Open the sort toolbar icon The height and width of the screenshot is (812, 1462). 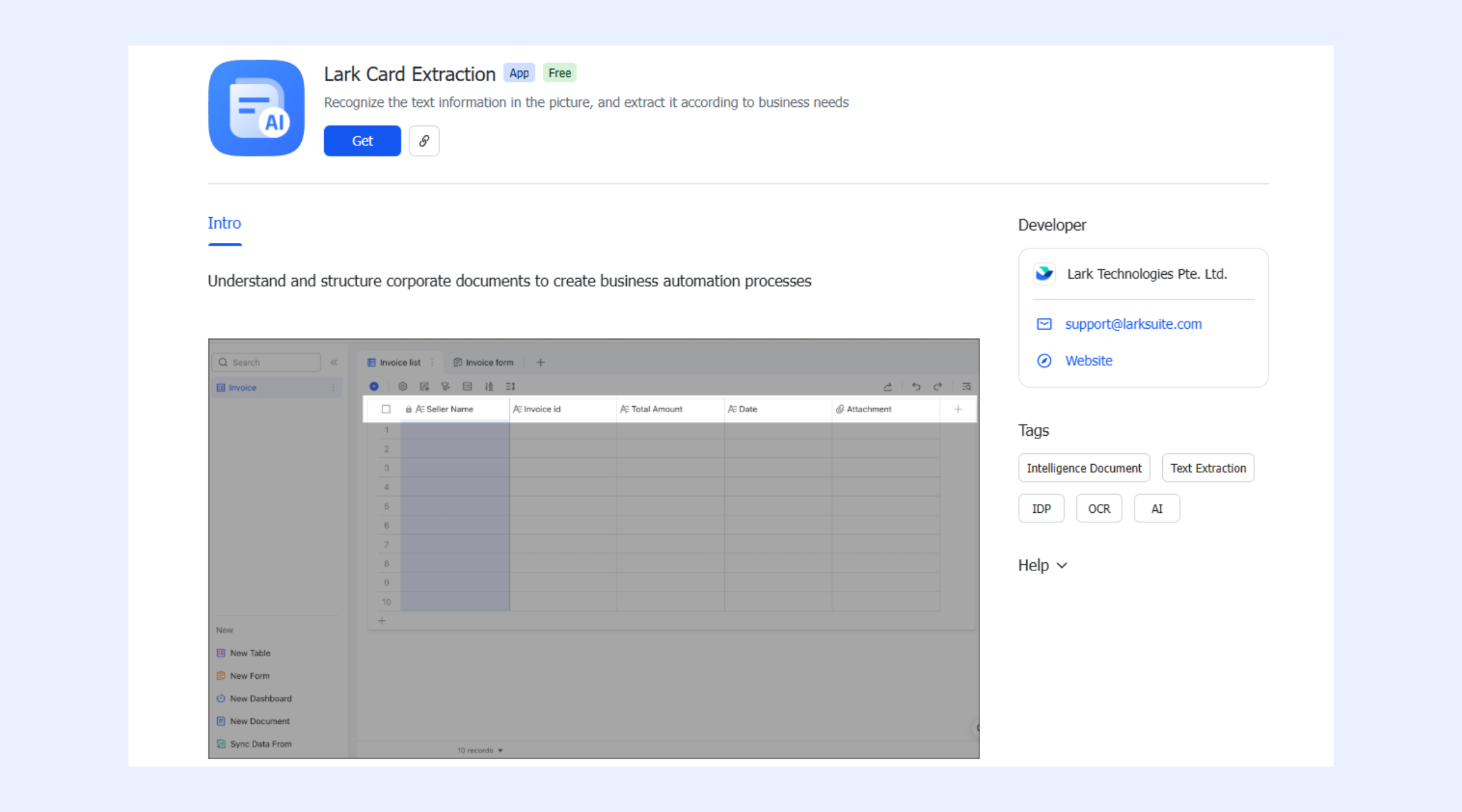point(489,386)
